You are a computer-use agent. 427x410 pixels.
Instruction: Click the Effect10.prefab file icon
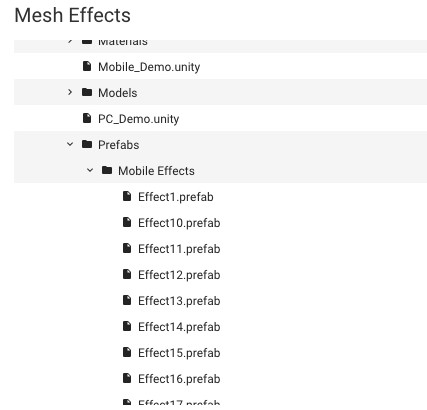tap(127, 222)
